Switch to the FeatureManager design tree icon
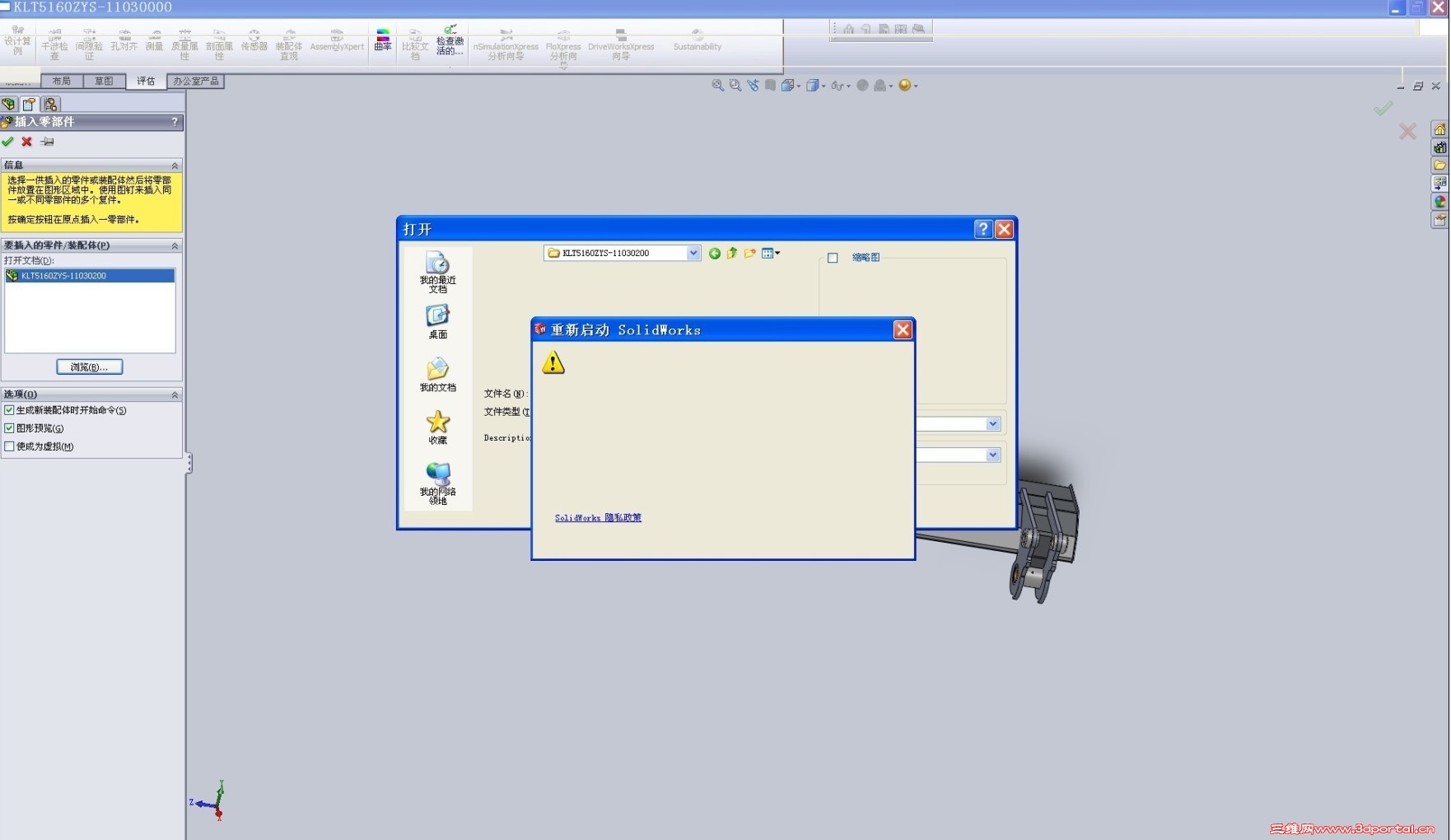This screenshot has width=1451, height=840. coord(9,104)
